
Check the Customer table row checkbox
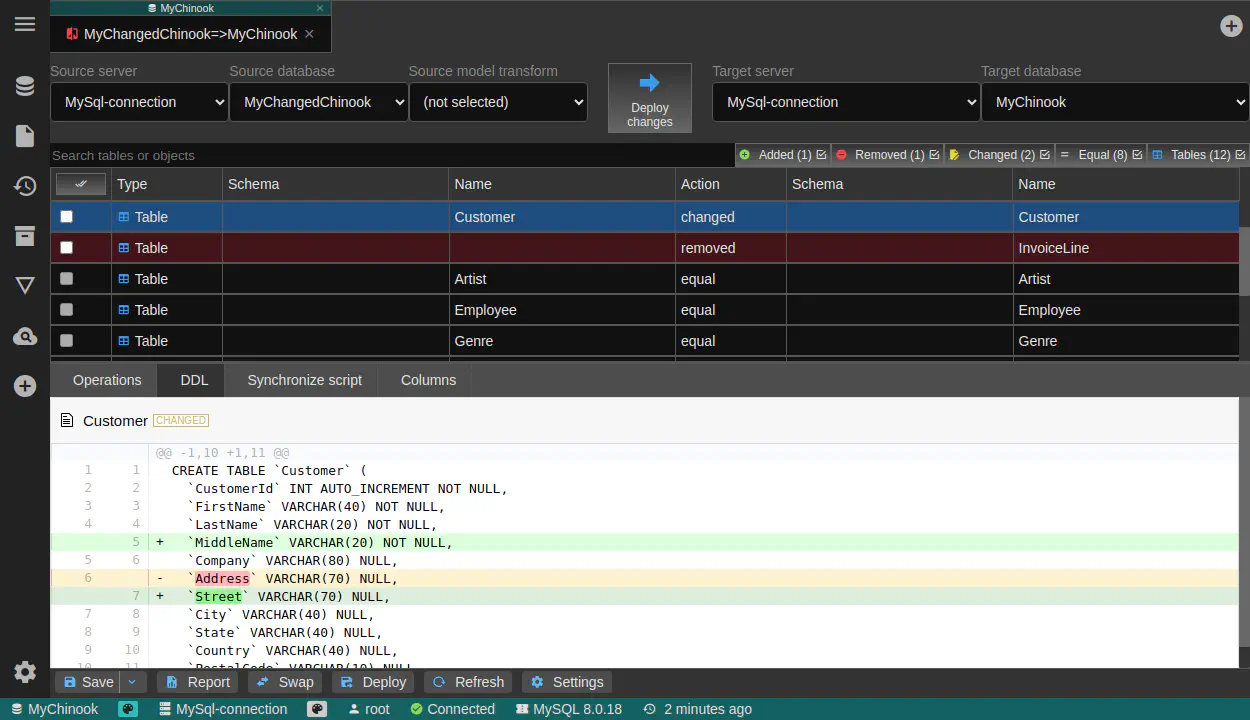(67, 217)
